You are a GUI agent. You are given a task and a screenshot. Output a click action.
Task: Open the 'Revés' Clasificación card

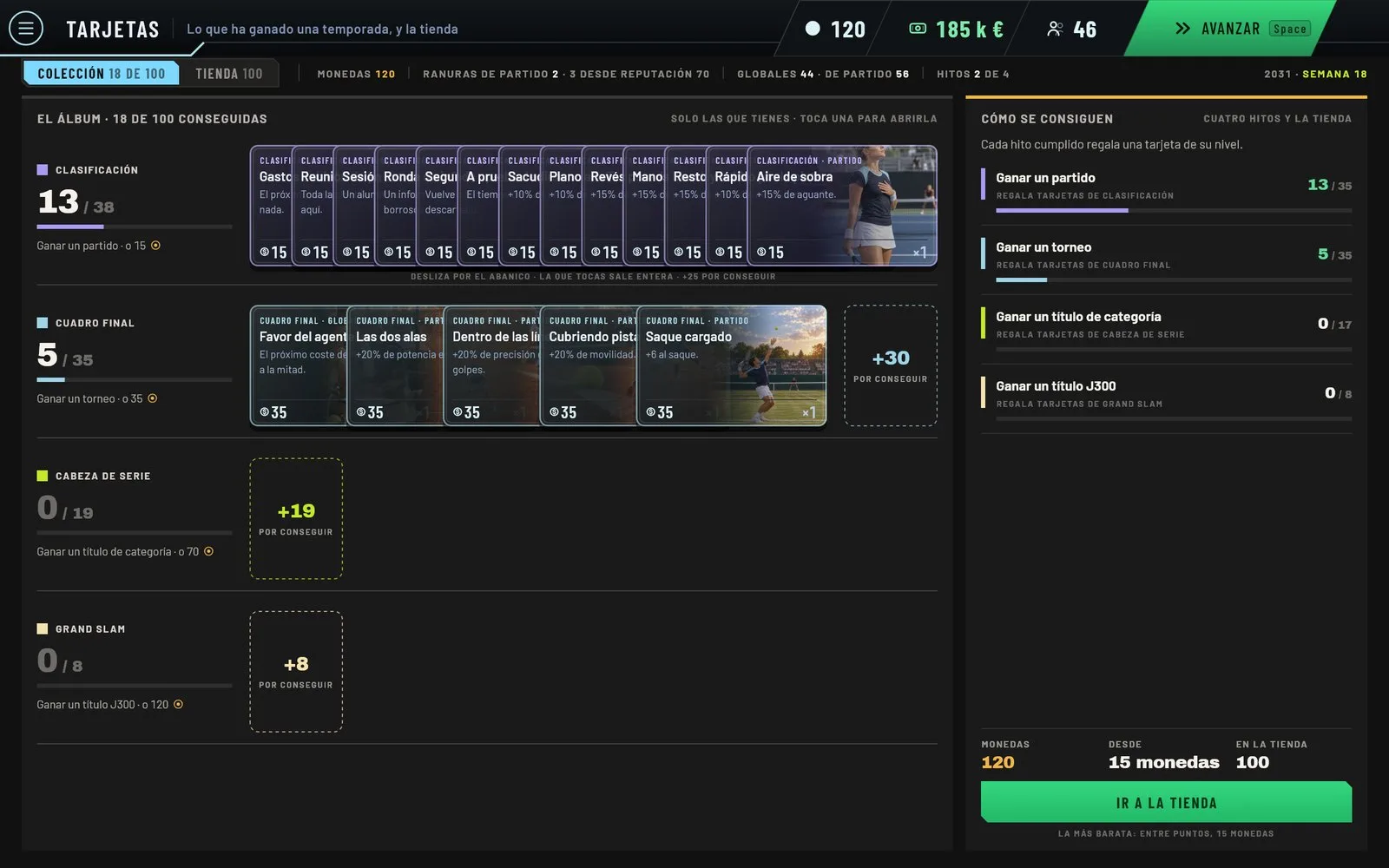pos(602,206)
